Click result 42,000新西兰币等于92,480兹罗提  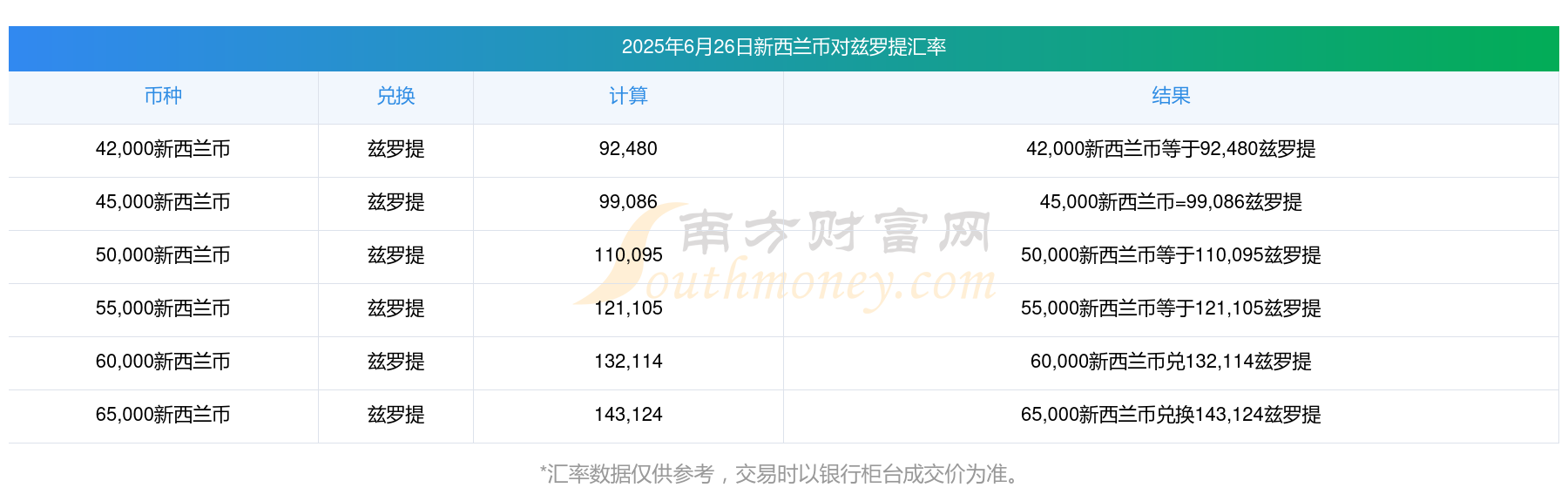point(1171,149)
